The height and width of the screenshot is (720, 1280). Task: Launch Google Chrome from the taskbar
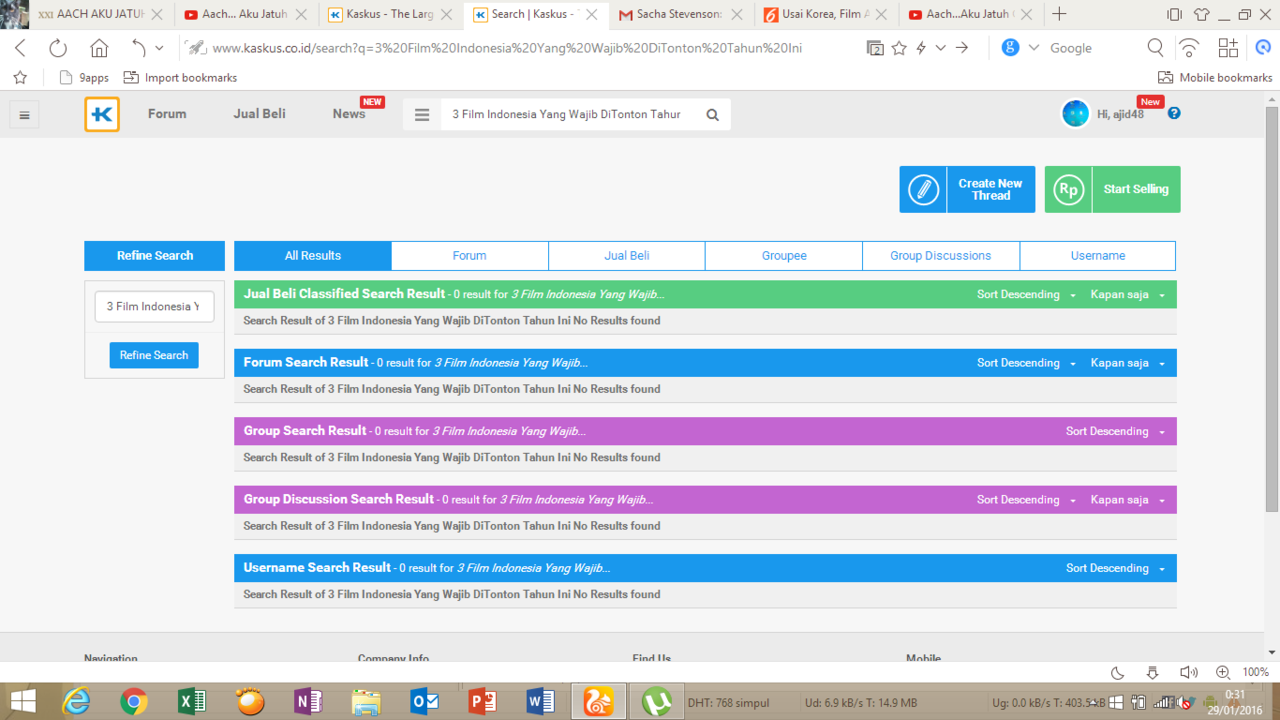(x=134, y=702)
